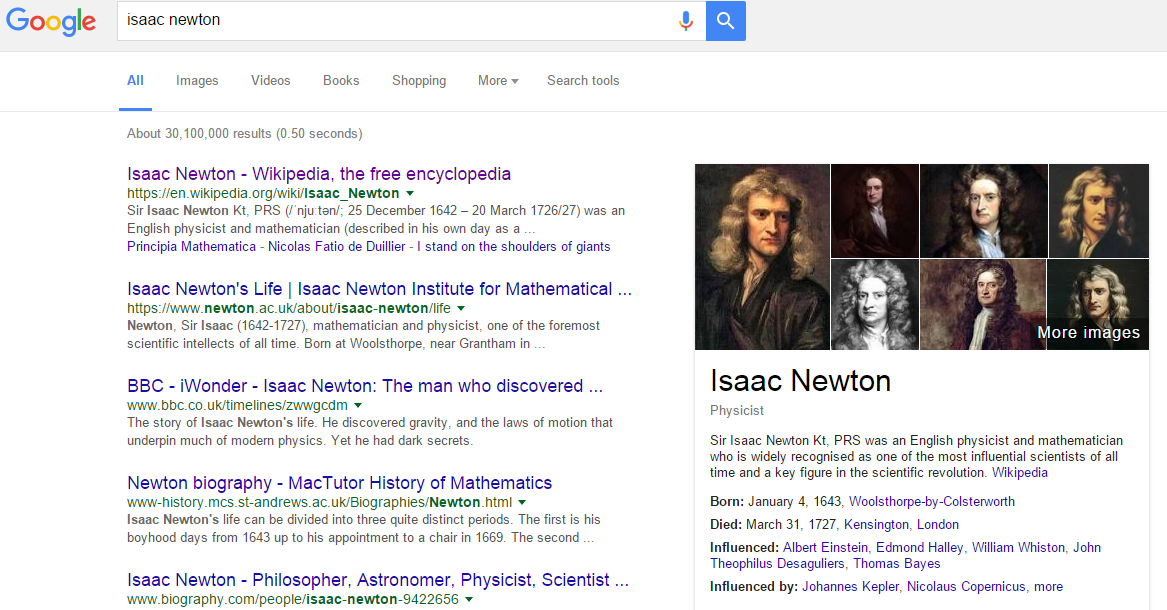Open Newton biography MacTutor result
The image size is (1167, 610).
tap(339, 483)
